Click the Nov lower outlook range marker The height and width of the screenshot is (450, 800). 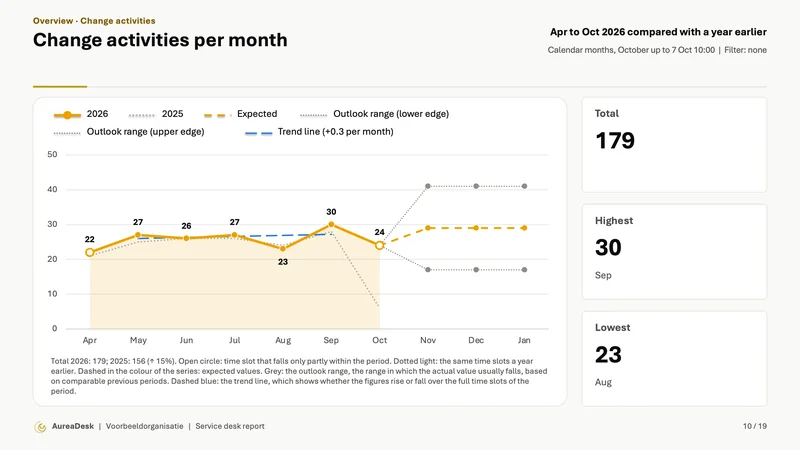coord(428,269)
